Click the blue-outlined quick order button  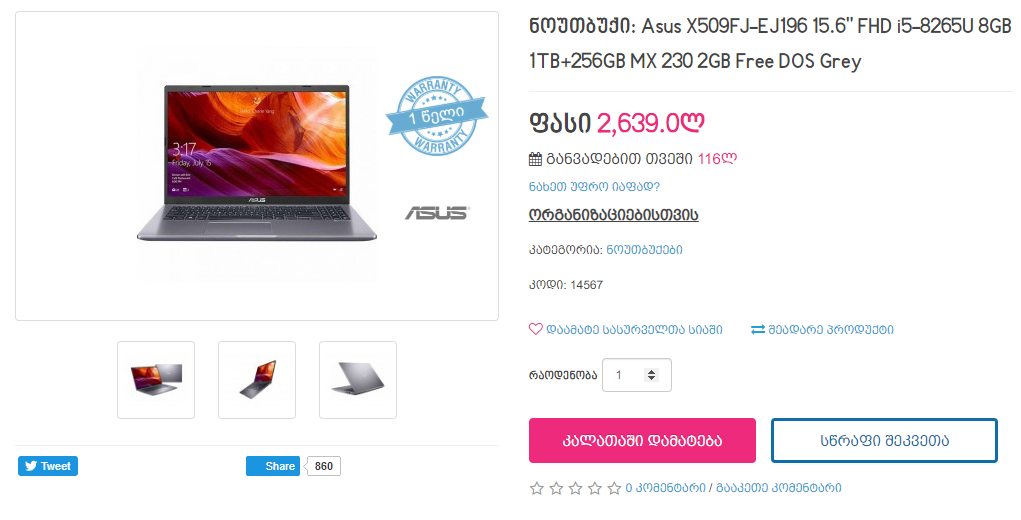(884, 441)
